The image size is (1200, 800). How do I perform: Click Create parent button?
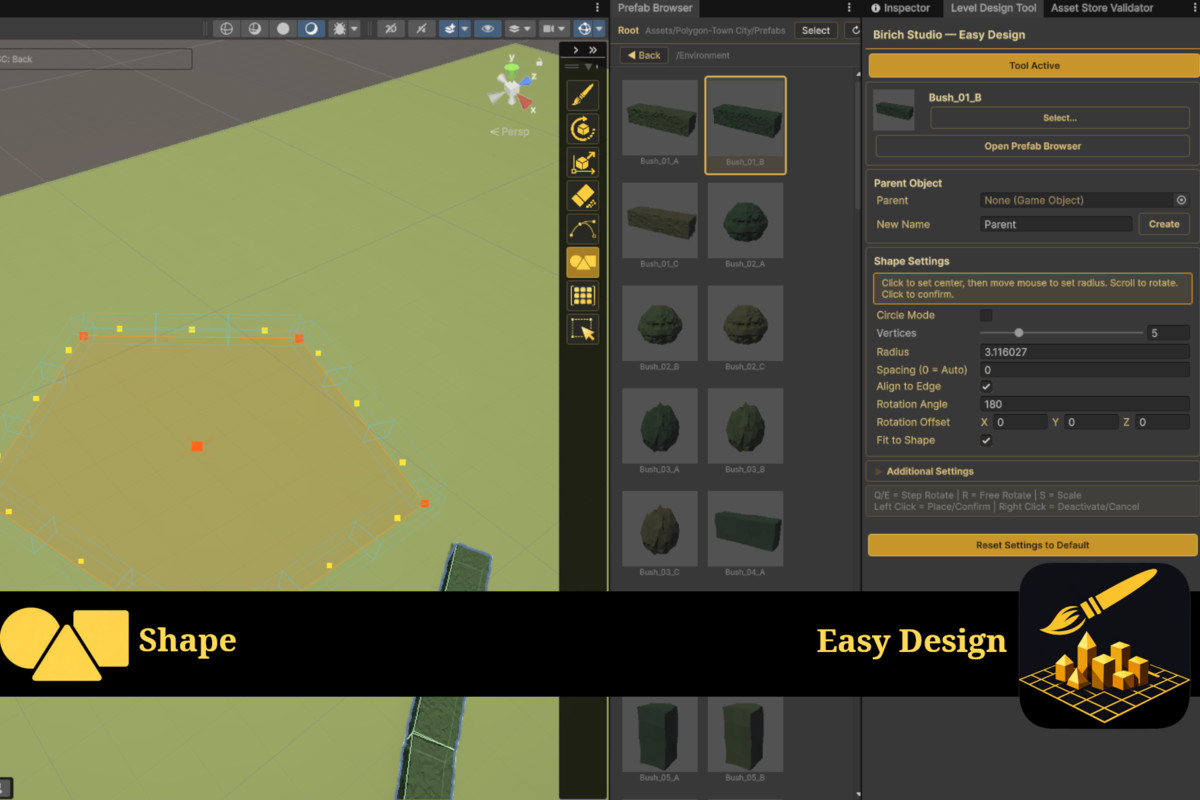point(1164,224)
